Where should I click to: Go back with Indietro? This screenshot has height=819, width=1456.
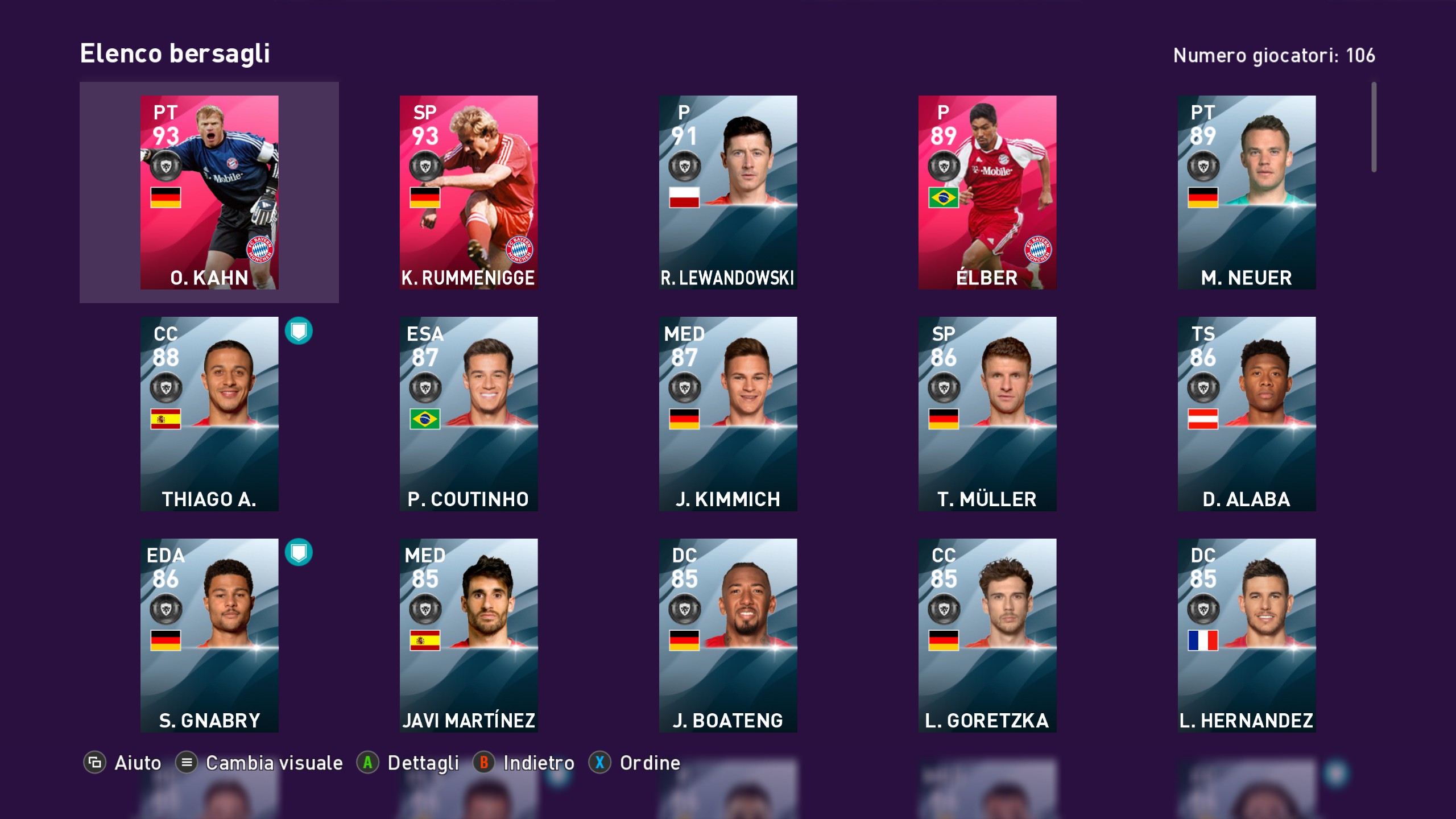(x=539, y=763)
